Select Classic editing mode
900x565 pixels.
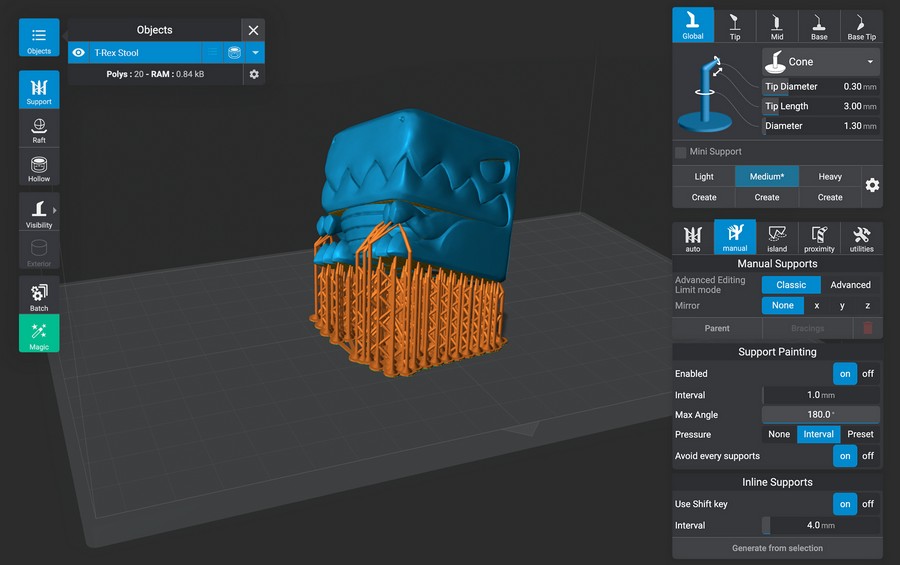point(791,285)
